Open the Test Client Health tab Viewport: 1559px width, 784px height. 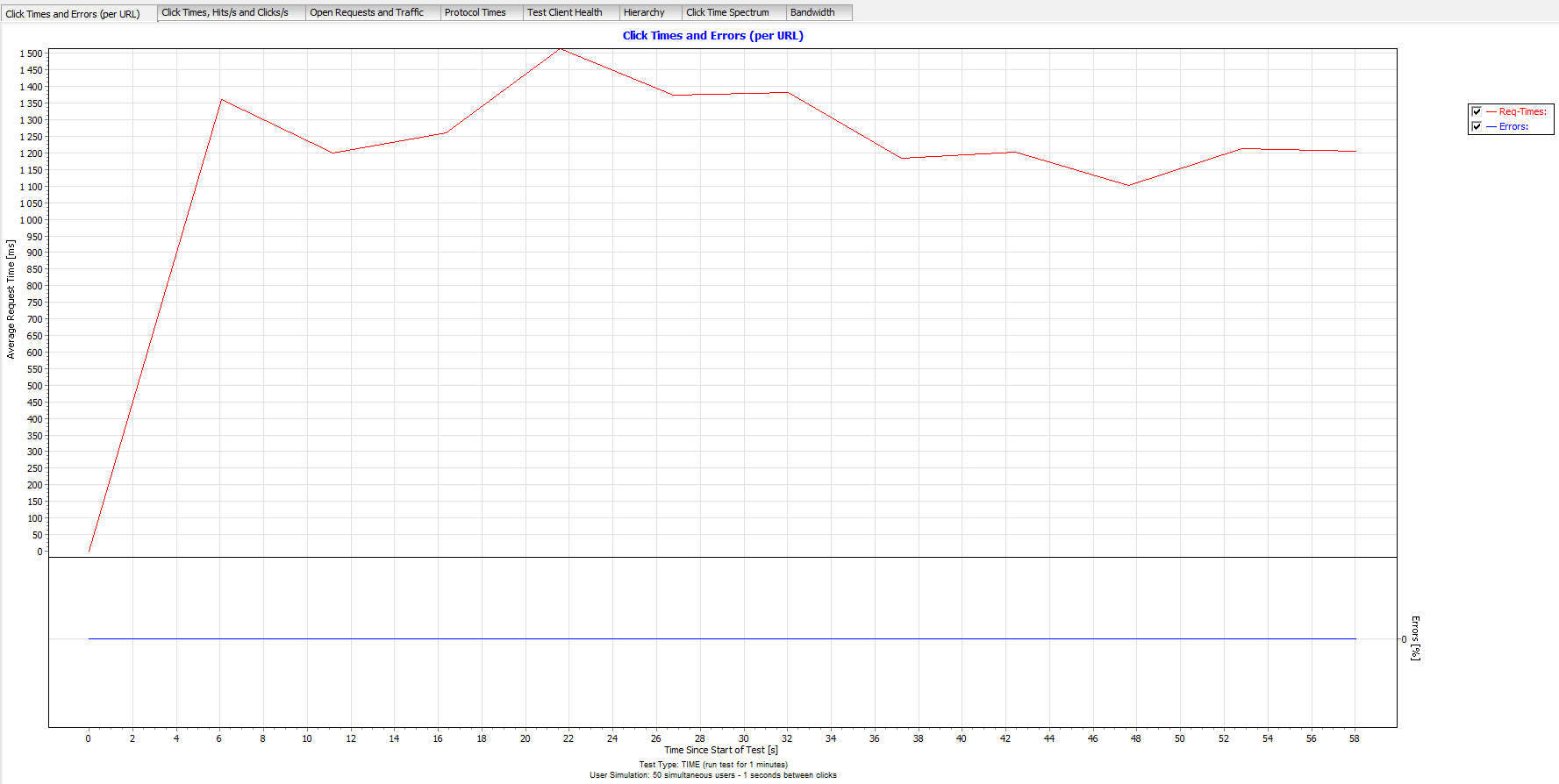(571, 12)
